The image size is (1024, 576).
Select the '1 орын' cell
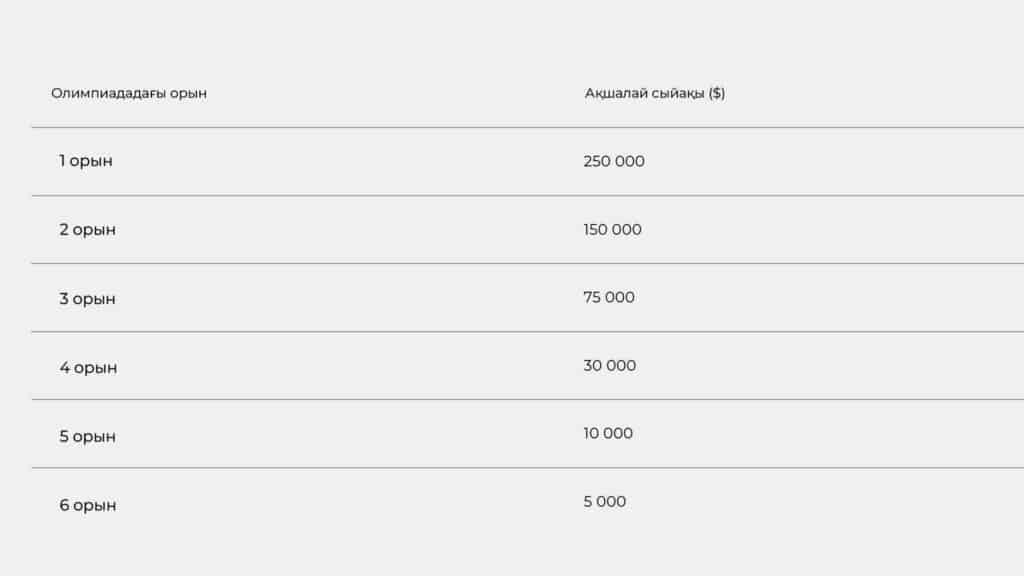point(86,161)
